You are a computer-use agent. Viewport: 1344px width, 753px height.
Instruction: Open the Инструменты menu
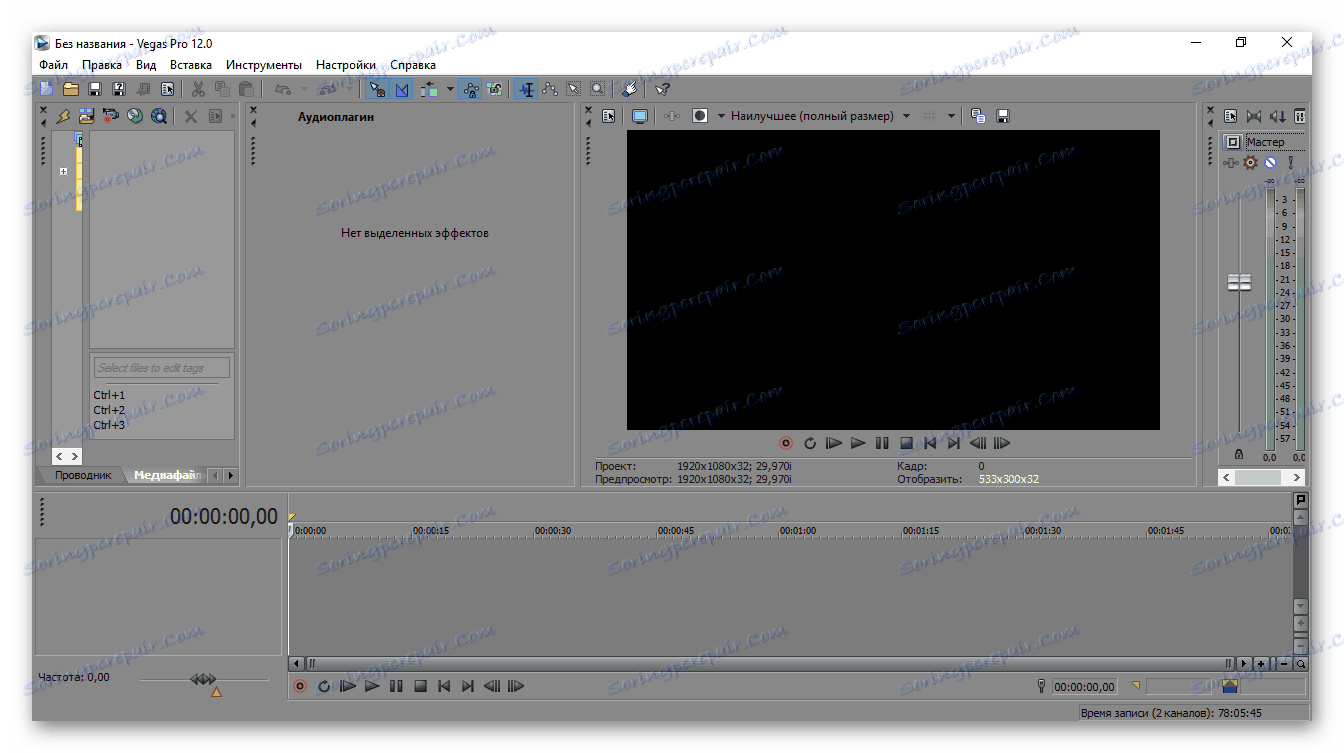tap(263, 64)
